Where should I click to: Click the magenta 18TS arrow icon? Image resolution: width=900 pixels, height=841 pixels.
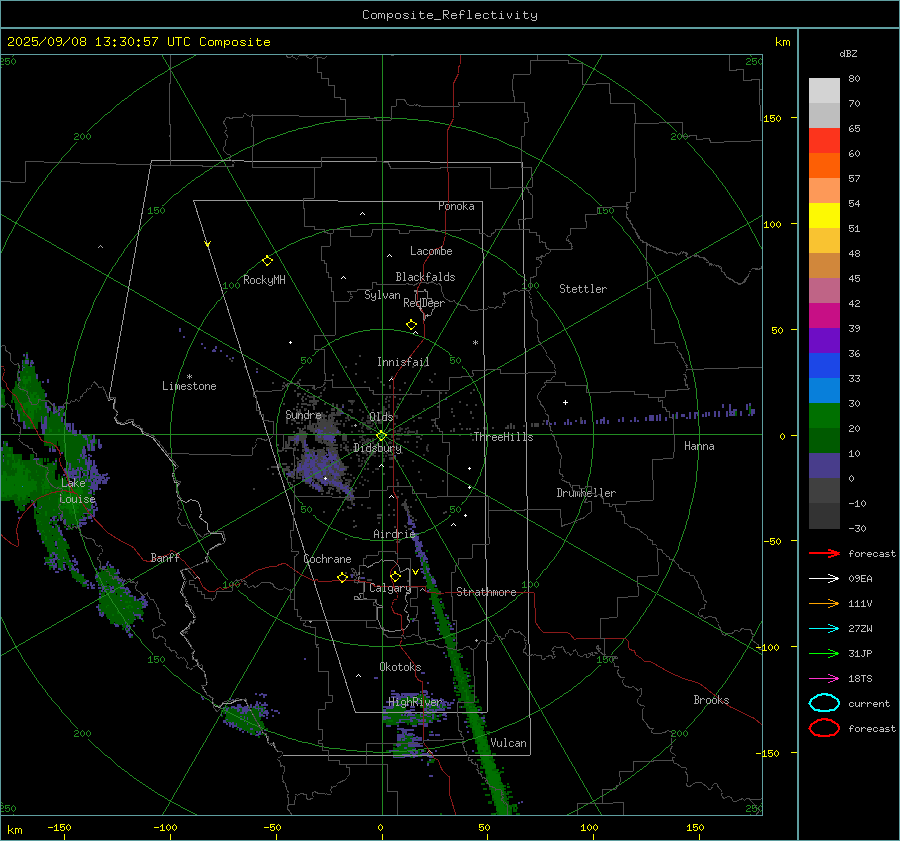(824, 679)
